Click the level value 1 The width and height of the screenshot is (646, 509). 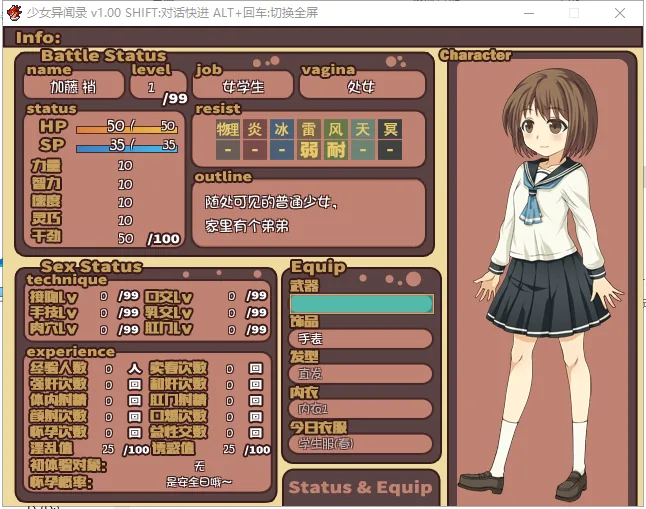point(151,87)
